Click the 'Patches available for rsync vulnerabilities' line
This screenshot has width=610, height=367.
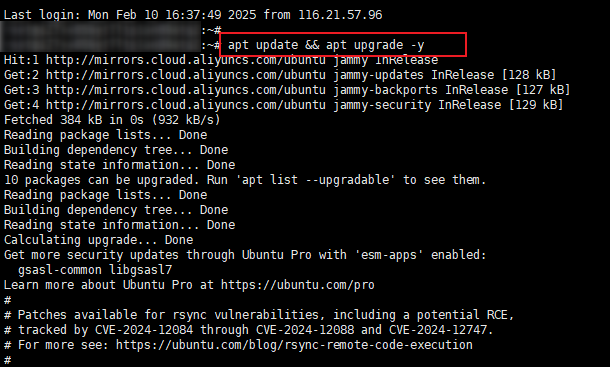(x=259, y=315)
